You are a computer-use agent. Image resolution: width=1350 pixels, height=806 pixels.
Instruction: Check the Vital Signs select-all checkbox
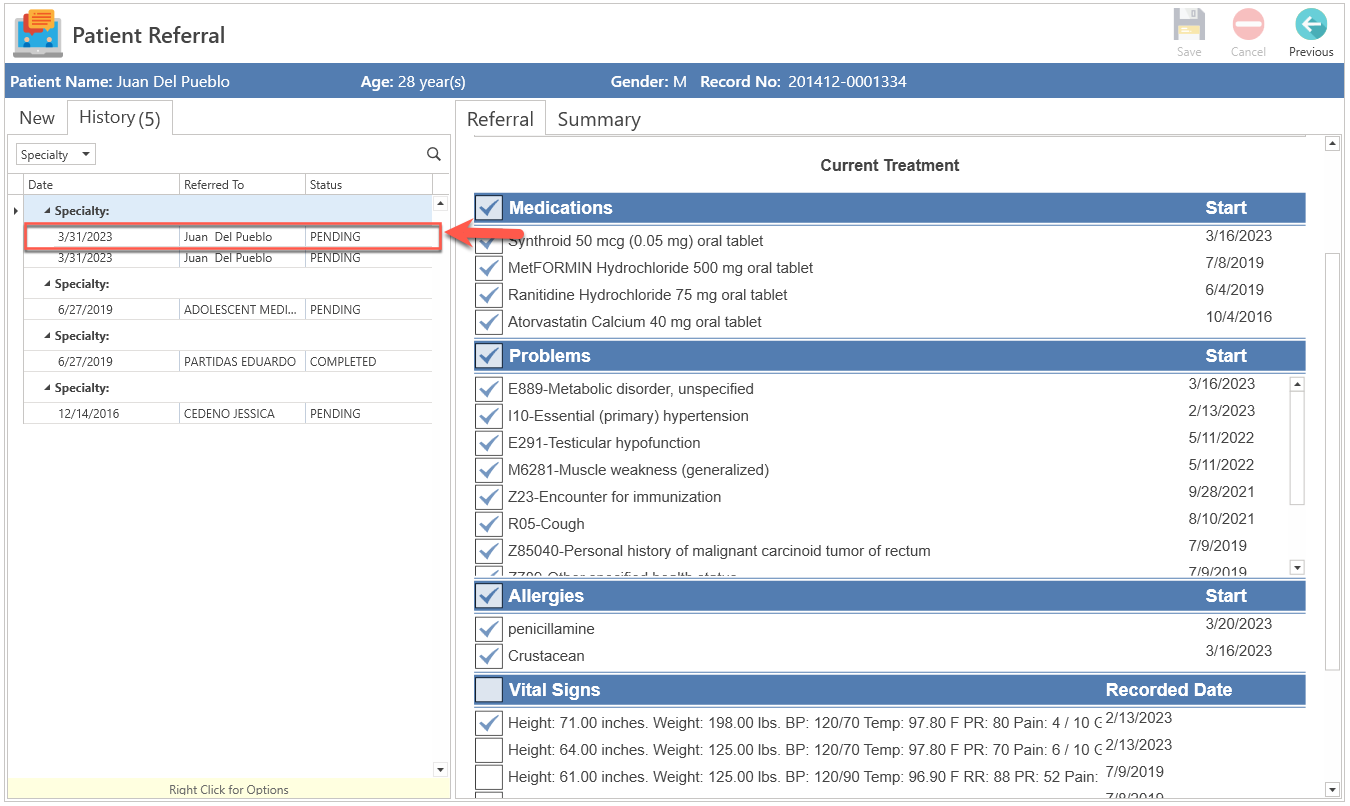[x=489, y=690]
